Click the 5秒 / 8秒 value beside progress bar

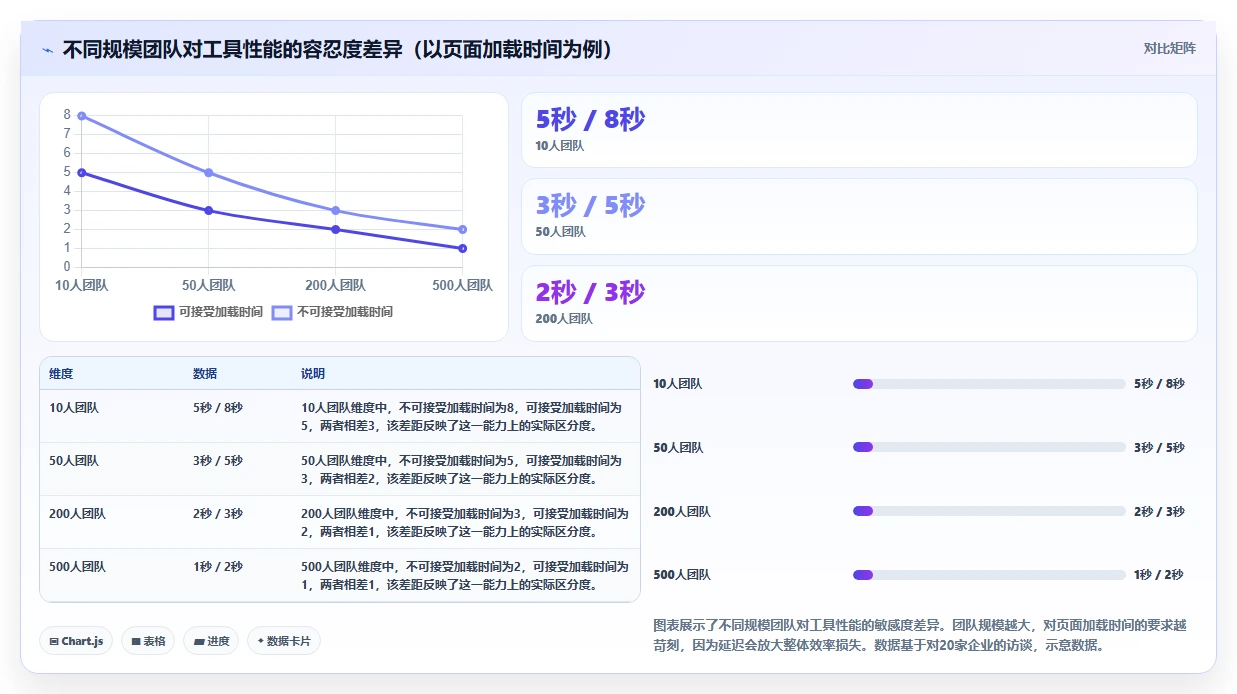pyautogui.click(x=1159, y=384)
